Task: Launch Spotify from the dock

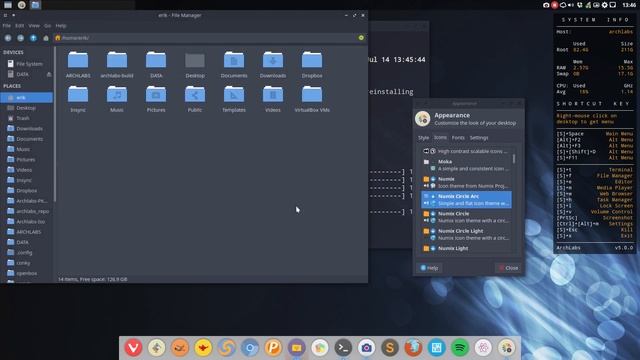Action: tap(460, 348)
